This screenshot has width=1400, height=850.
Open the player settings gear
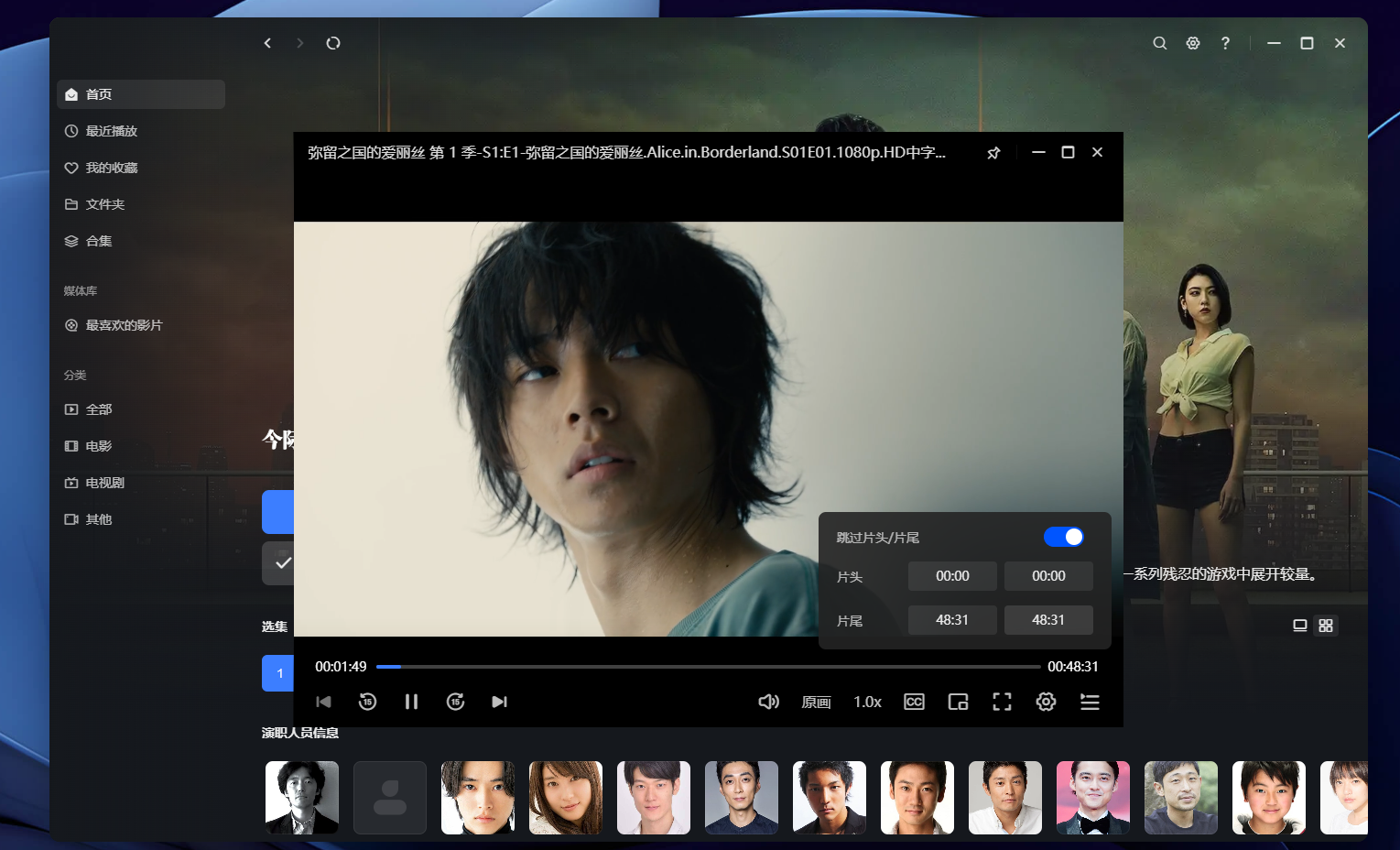1046,702
